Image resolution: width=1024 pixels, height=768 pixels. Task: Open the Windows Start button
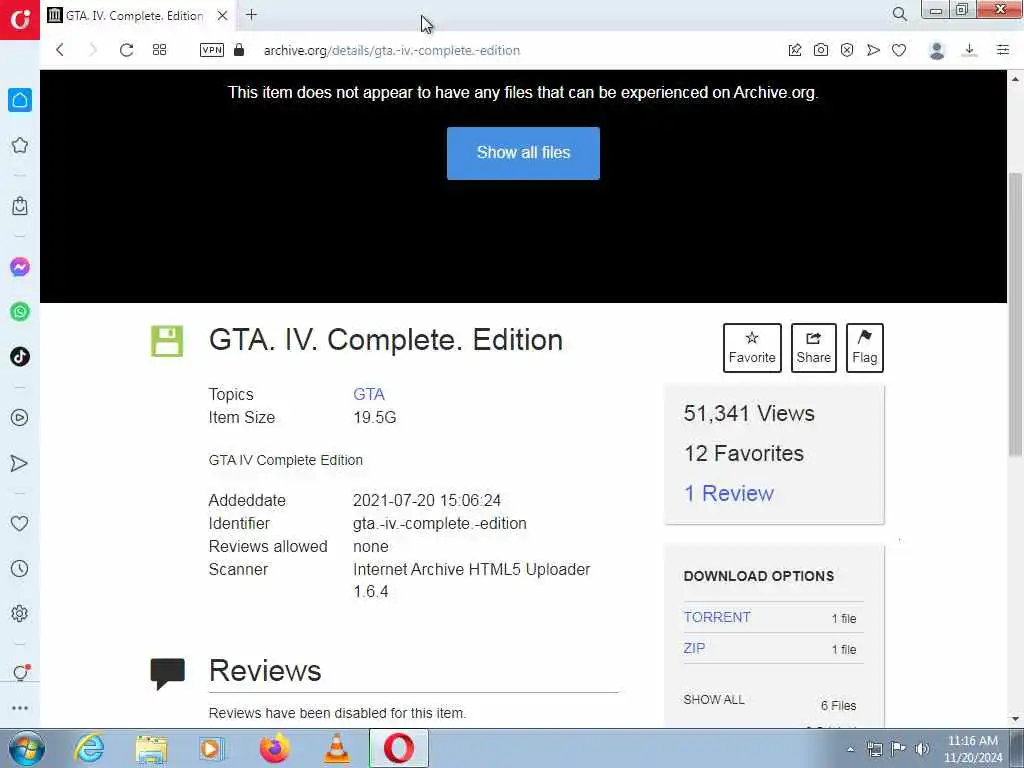(26, 748)
